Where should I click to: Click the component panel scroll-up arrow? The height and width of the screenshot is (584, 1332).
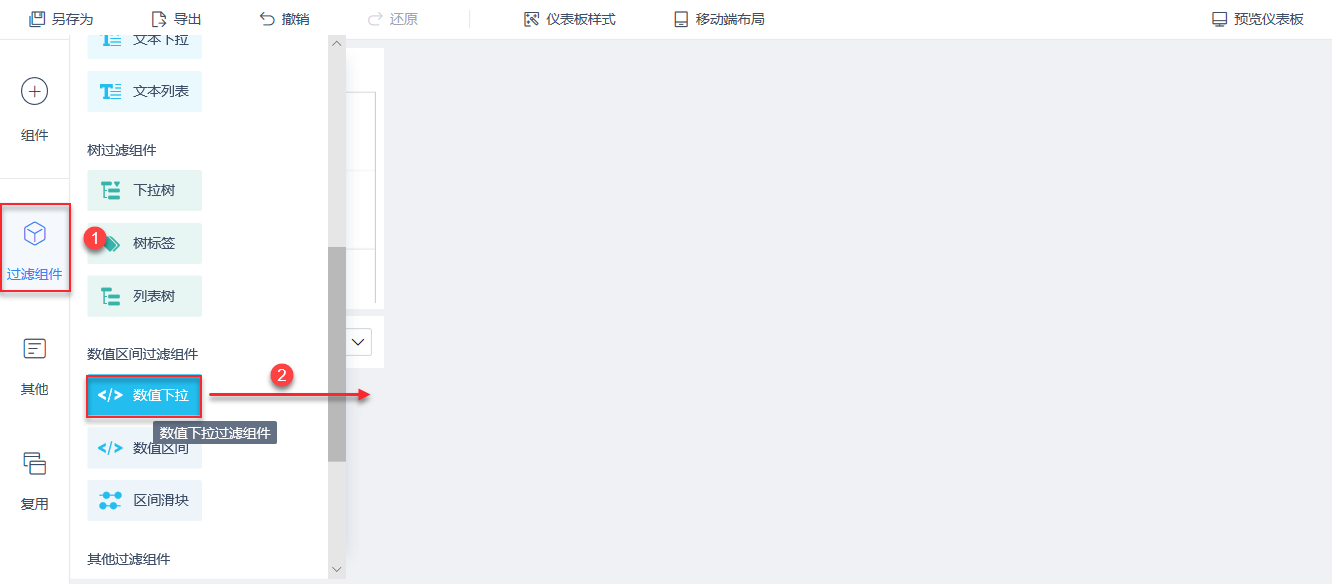point(337,43)
